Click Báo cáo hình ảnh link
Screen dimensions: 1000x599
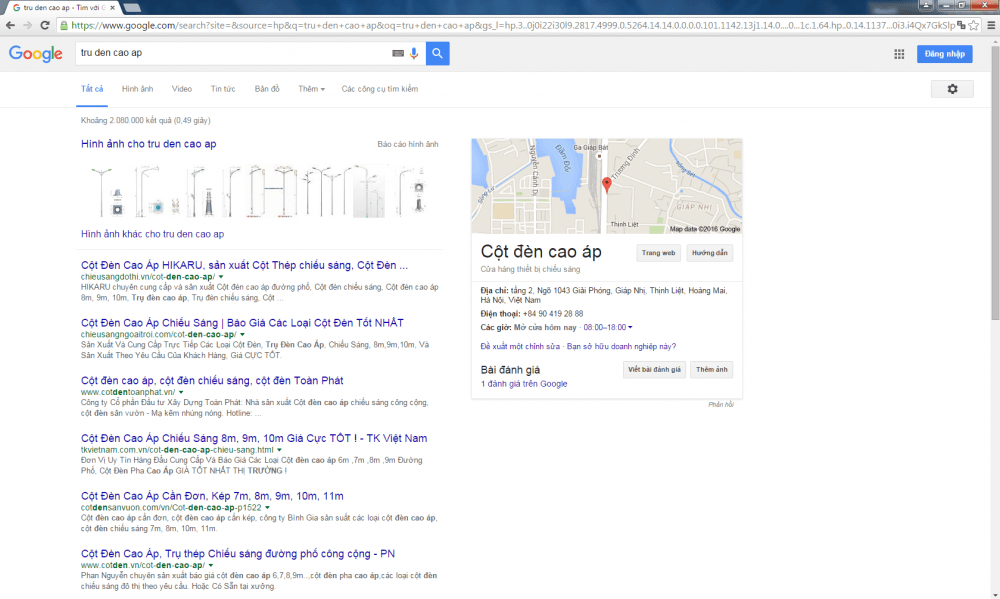pyautogui.click(x=408, y=144)
